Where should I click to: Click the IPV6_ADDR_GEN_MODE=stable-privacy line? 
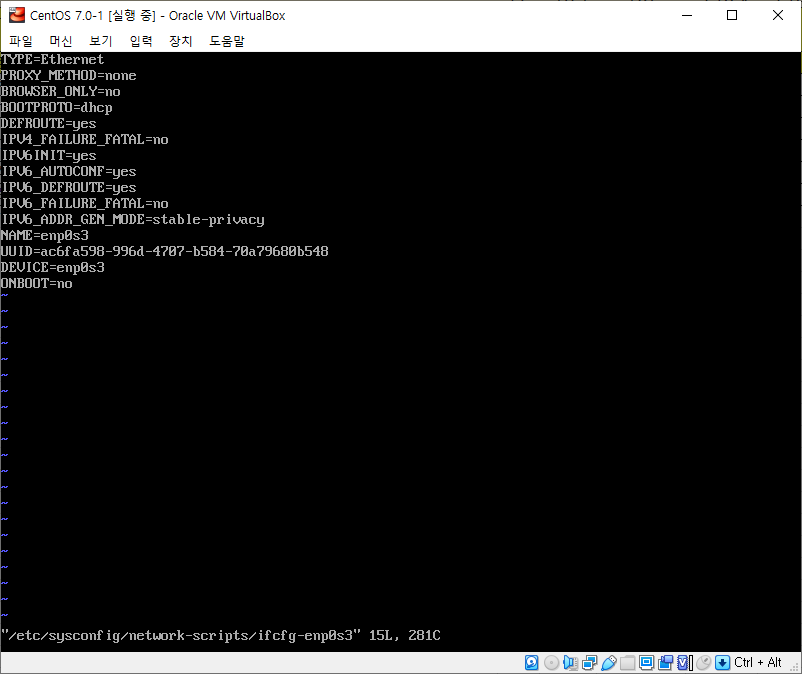click(x=132, y=219)
